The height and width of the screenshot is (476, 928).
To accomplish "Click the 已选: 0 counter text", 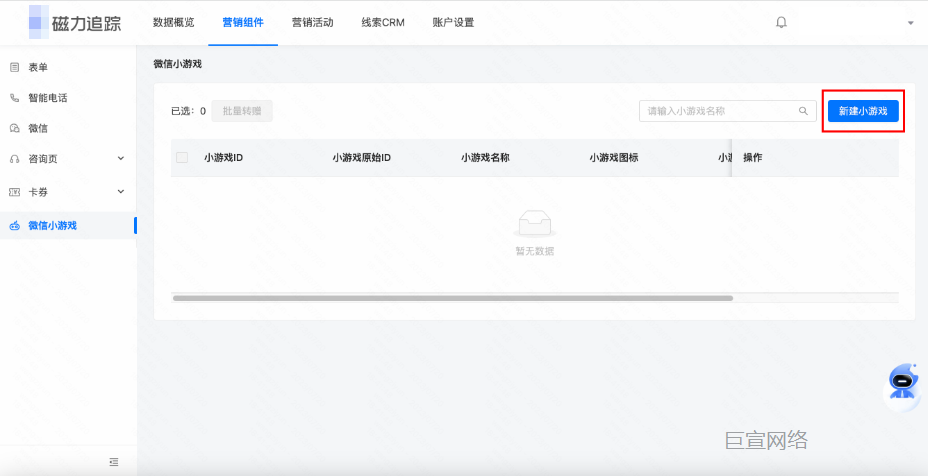I will pyautogui.click(x=188, y=111).
